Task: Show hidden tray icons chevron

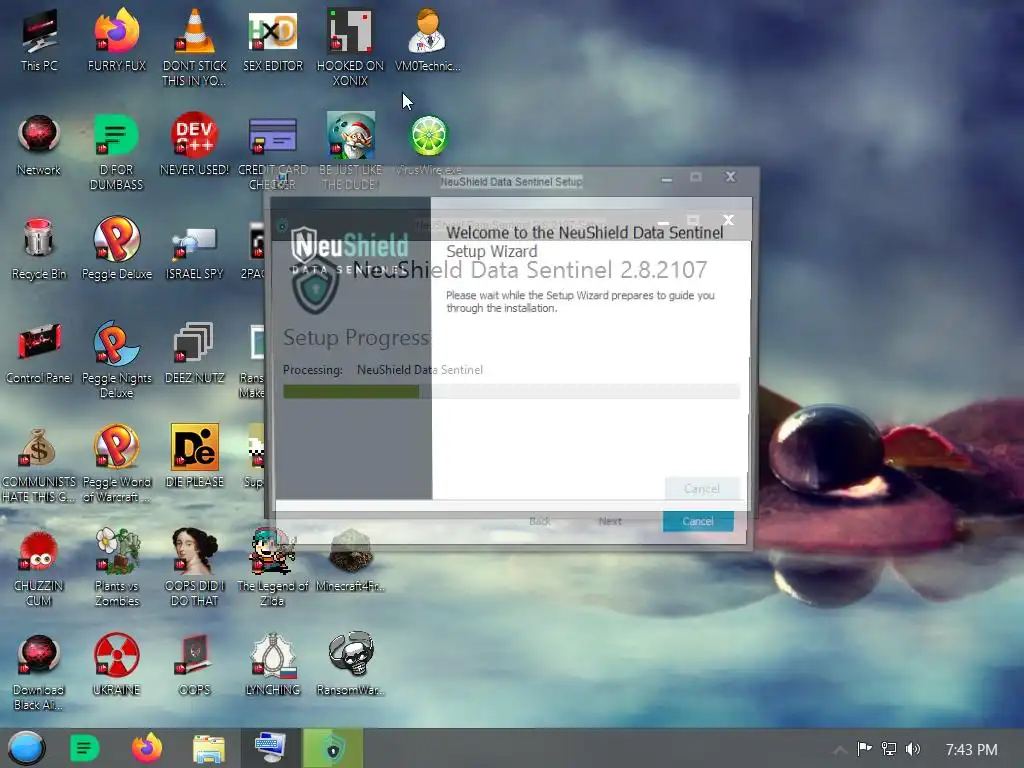Action: (840, 750)
